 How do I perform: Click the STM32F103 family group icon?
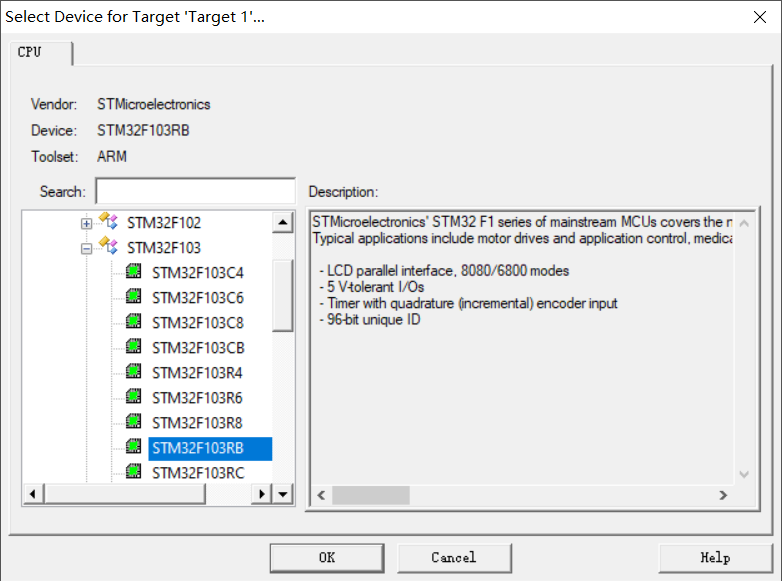coord(108,246)
